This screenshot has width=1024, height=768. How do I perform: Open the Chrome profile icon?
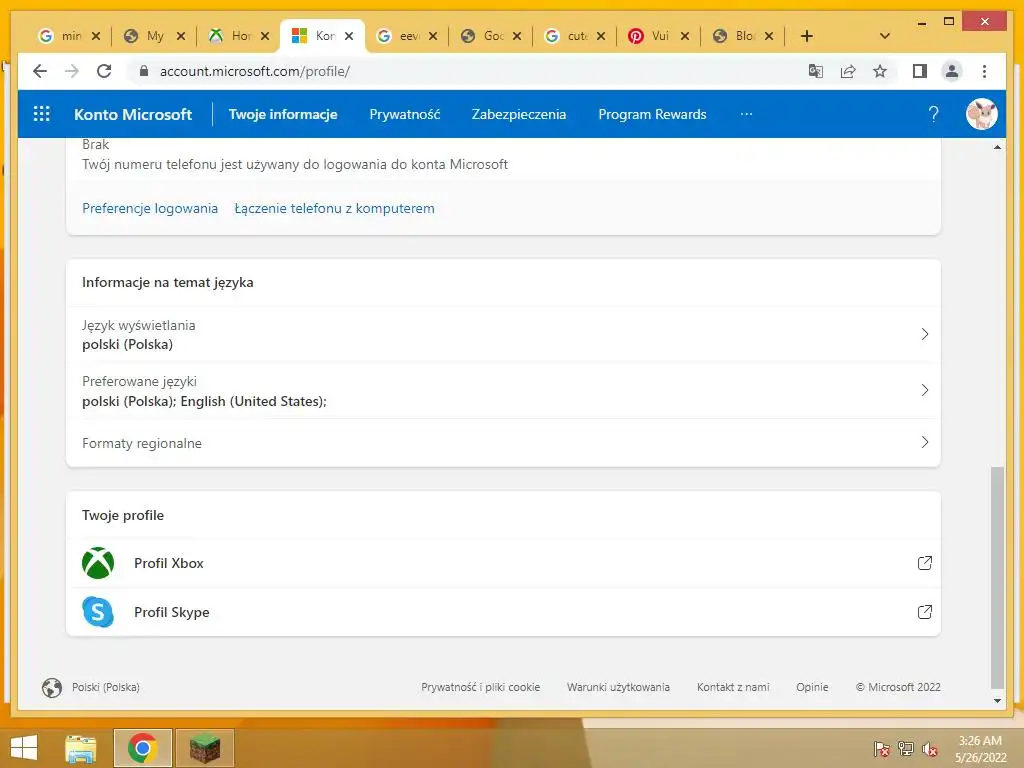952,71
